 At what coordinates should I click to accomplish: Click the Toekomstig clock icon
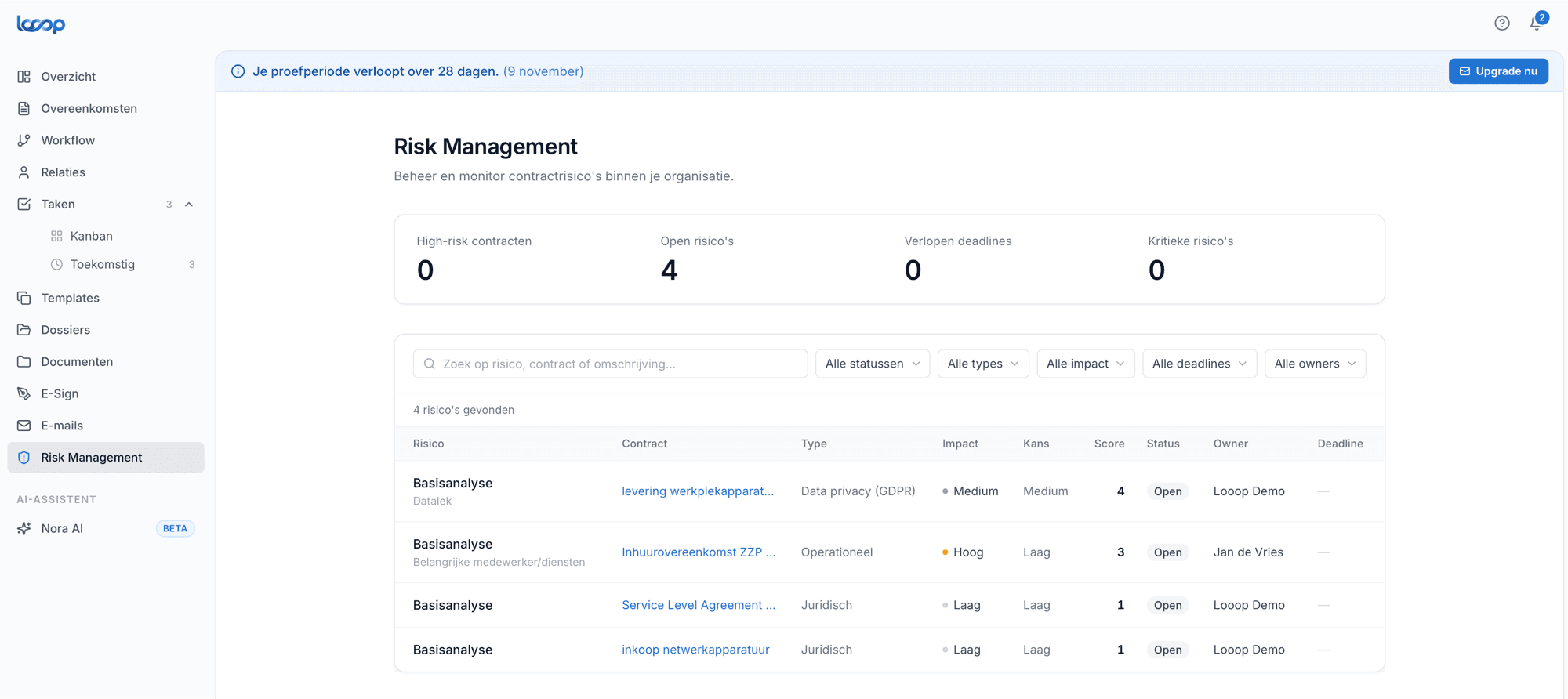click(x=56, y=265)
